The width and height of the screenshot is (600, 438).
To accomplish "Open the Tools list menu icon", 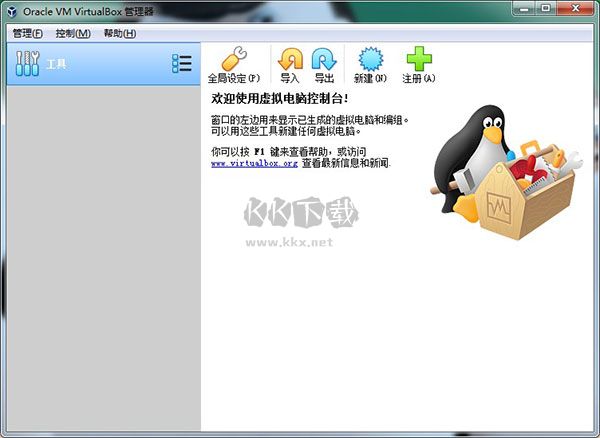I will point(182,64).
